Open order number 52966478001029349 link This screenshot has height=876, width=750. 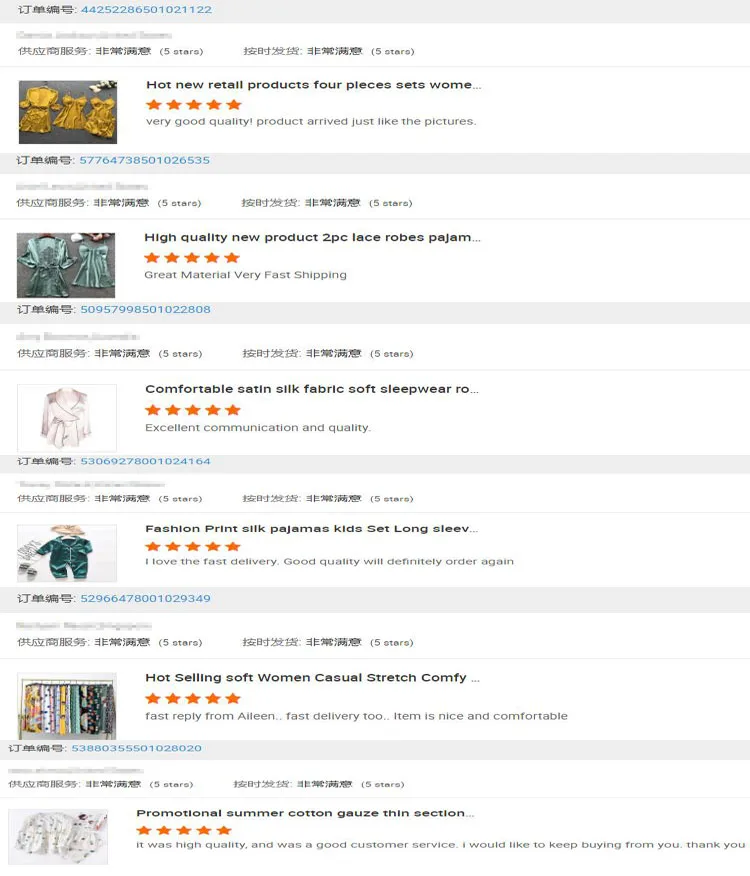(146, 598)
